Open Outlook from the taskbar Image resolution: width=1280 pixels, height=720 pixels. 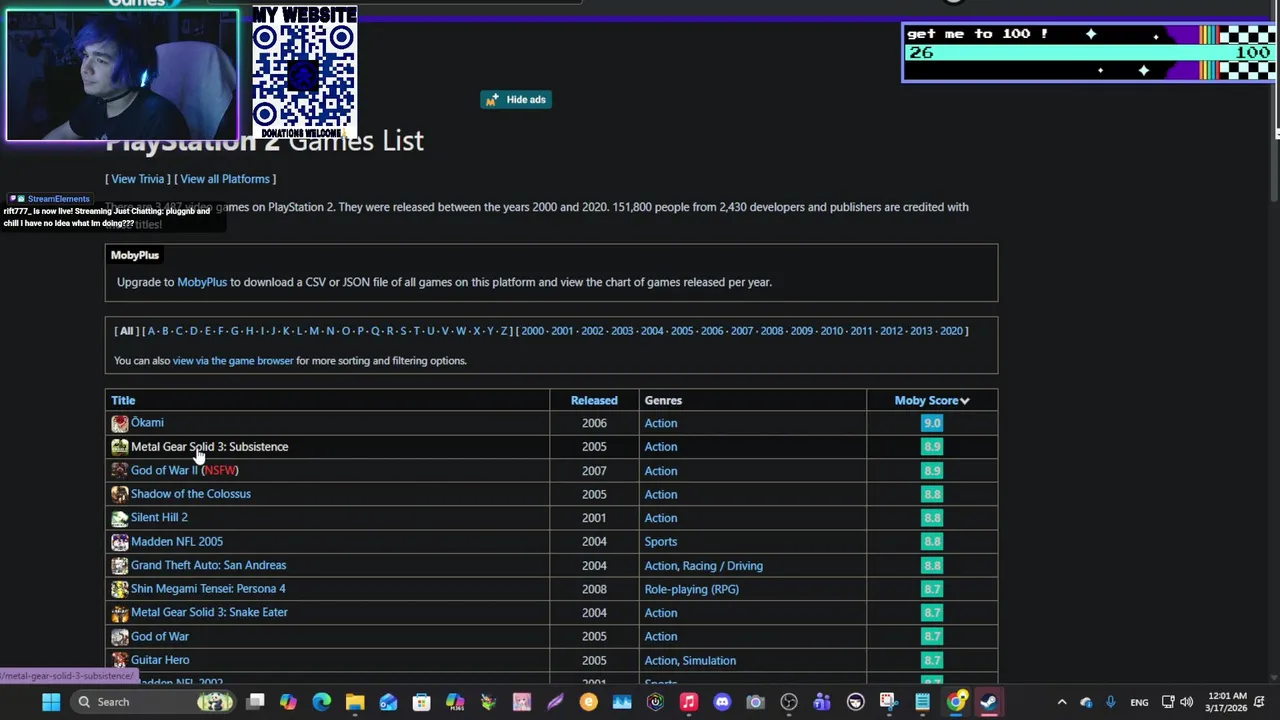388,702
